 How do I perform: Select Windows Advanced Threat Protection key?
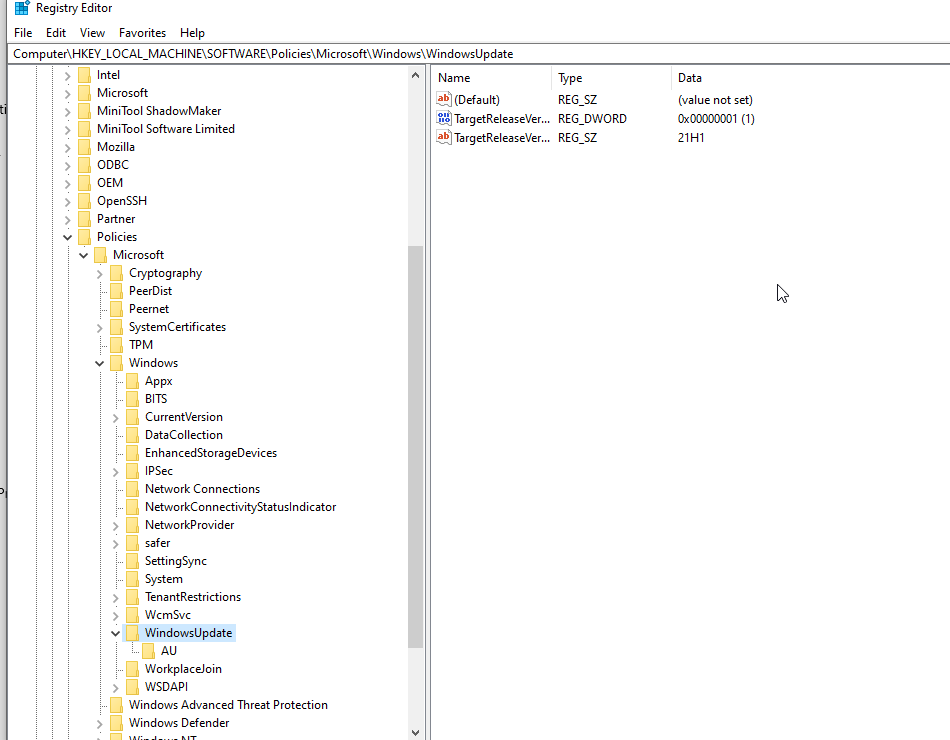click(228, 705)
